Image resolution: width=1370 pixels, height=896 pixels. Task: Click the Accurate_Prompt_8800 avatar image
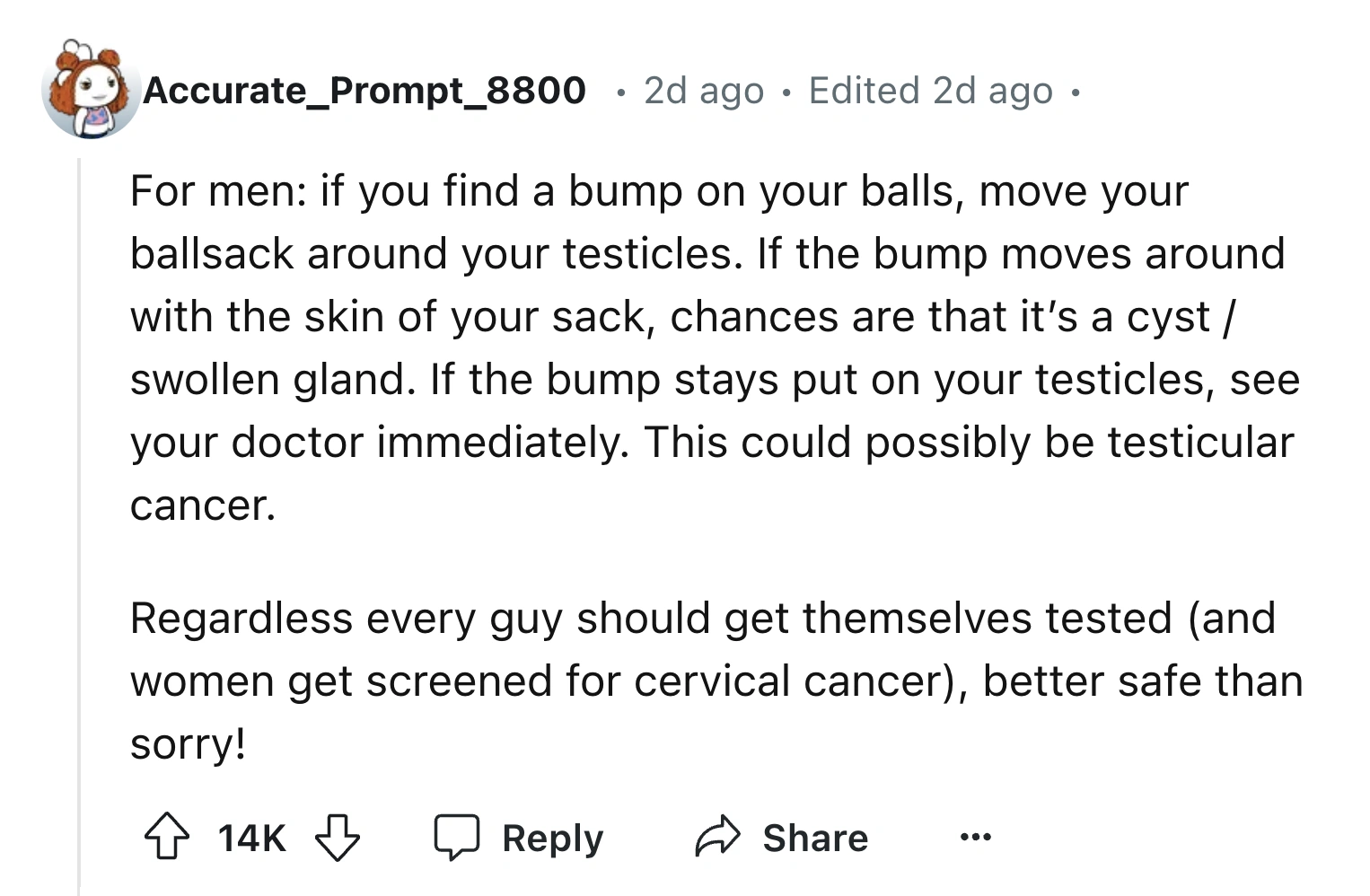[x=91, y=90]
